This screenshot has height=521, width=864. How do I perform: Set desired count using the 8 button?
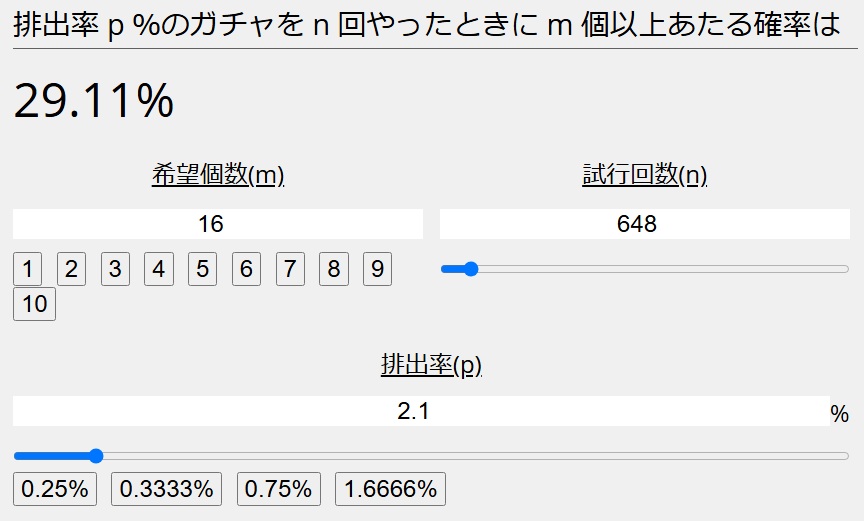click(x=334, y=269)
